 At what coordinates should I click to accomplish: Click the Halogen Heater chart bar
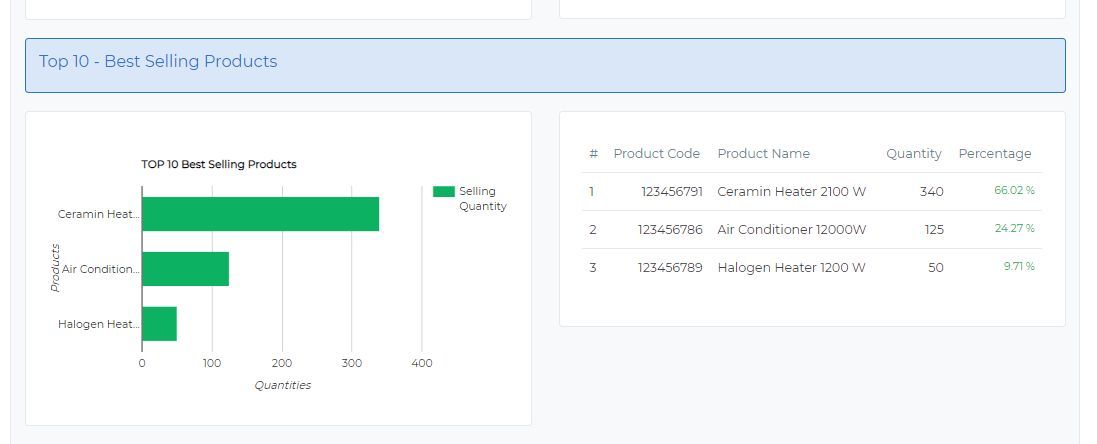(159, 324)
